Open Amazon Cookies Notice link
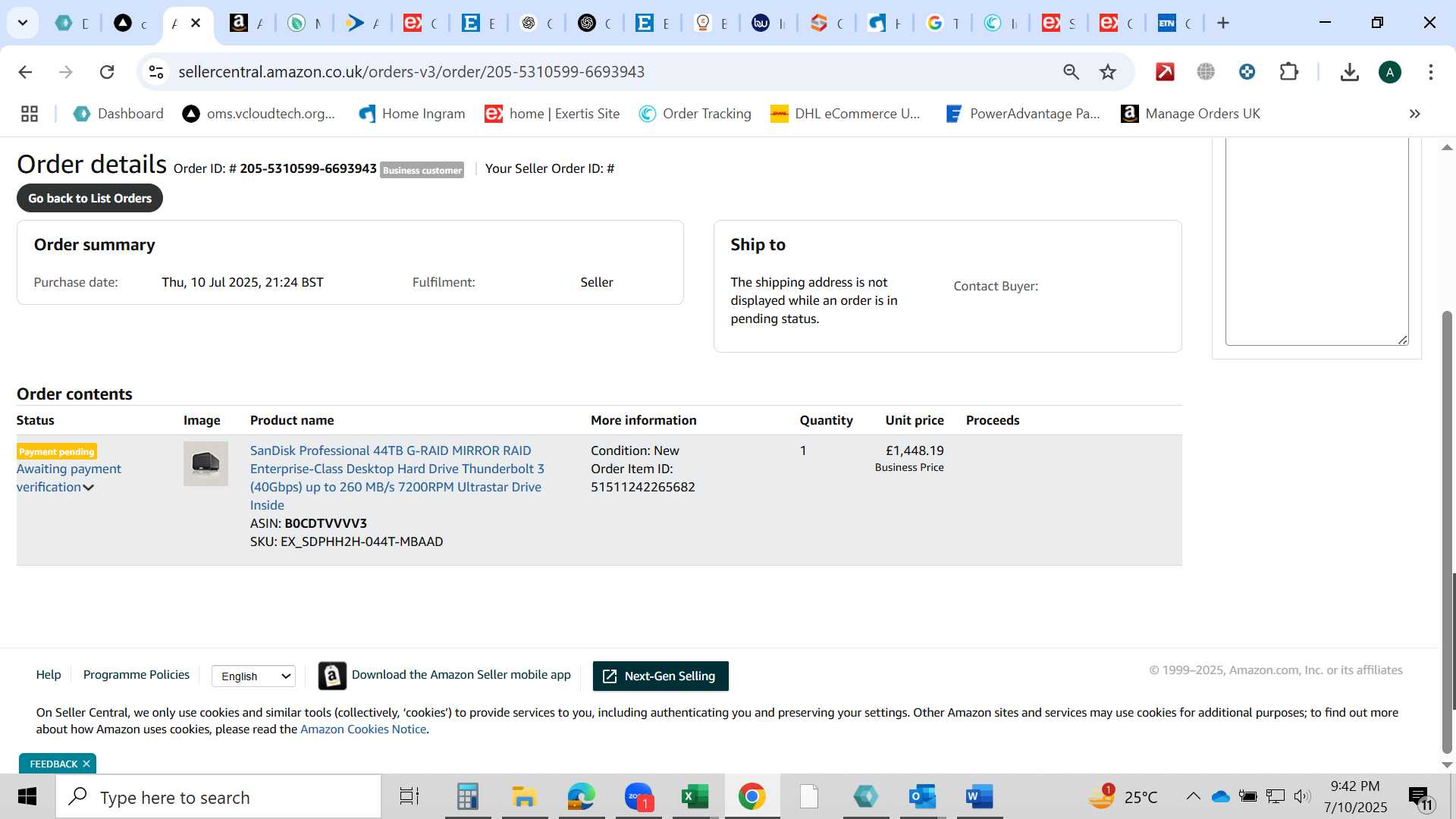 363,730
